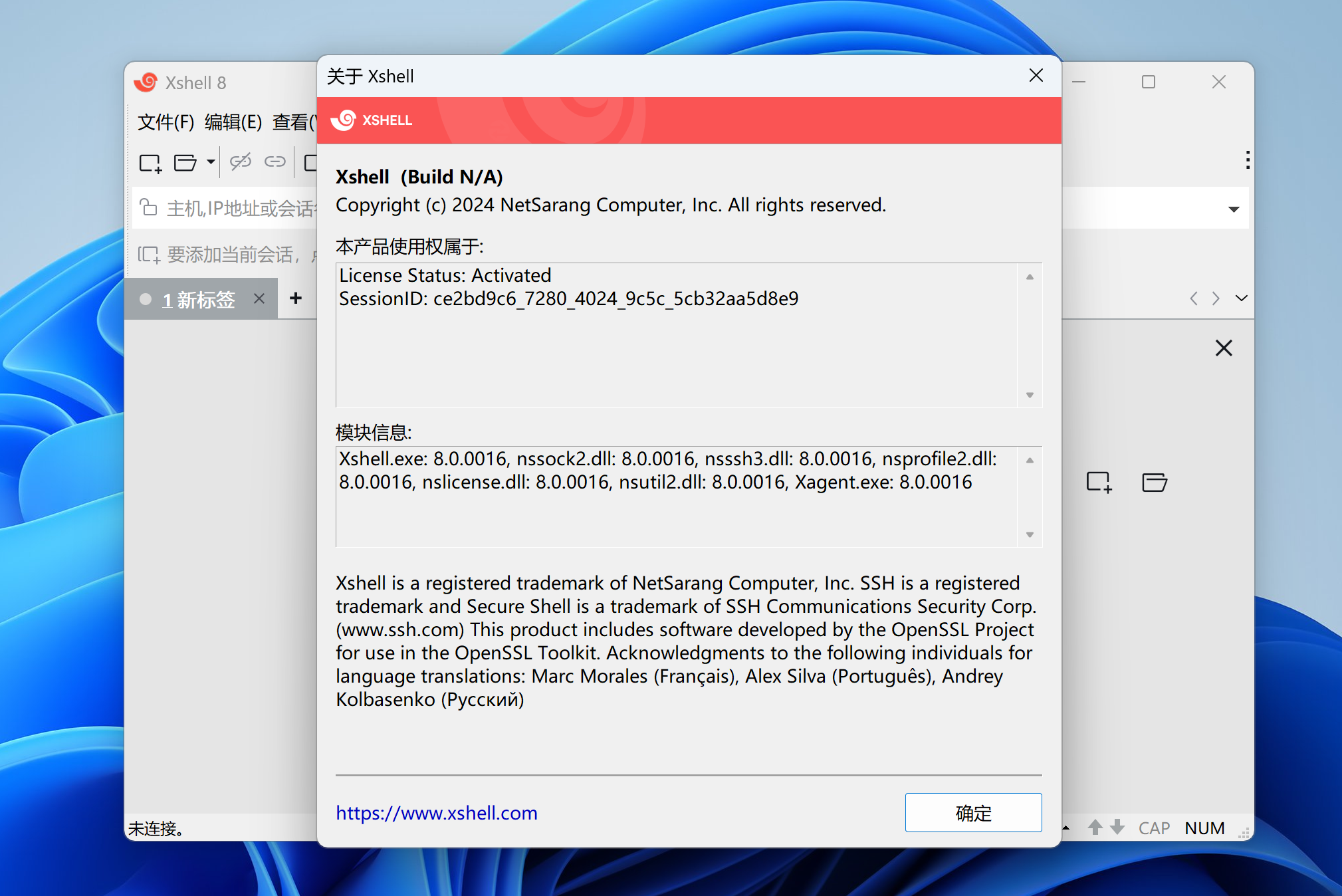Click the lock icon in address bar
The width and height of the screenshot is (1342, 896).
149,207
